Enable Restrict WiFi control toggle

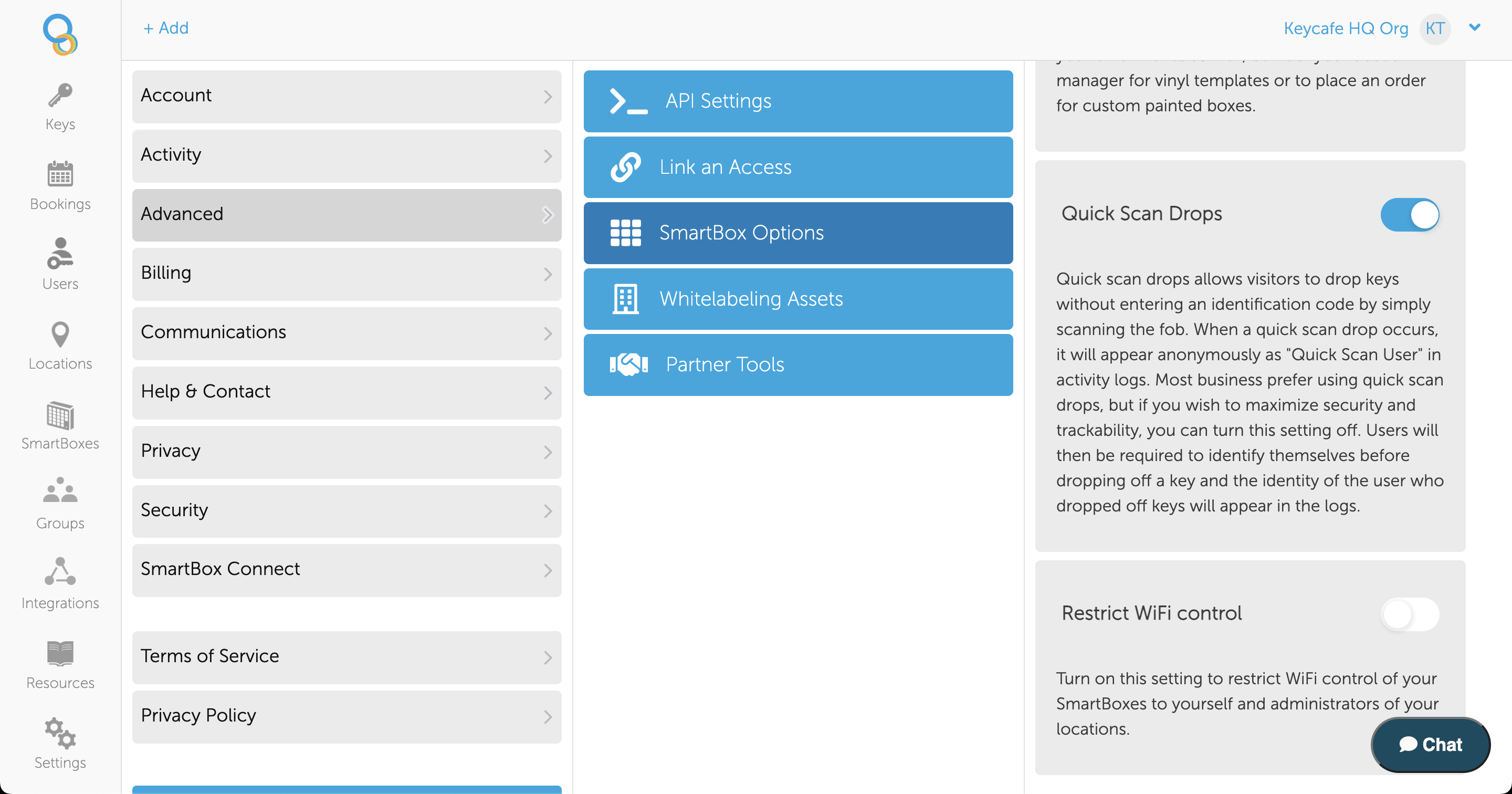(1410, 614)
